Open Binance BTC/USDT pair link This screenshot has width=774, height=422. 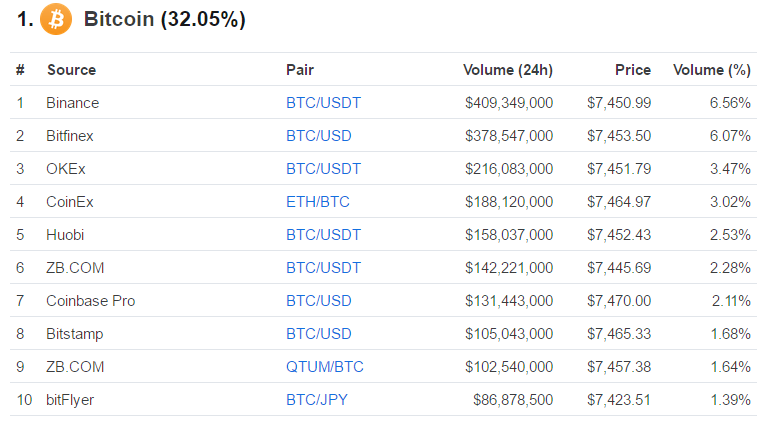pyautogui.click(x=323, y=103)
